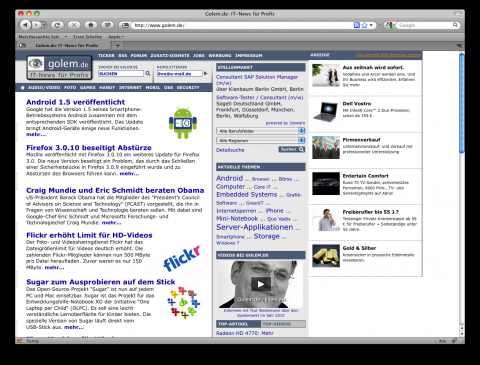Viewport: 480px width, 365px height.
Task: Click the Forward navigation arrow
Action: click(x=36, y=25)
